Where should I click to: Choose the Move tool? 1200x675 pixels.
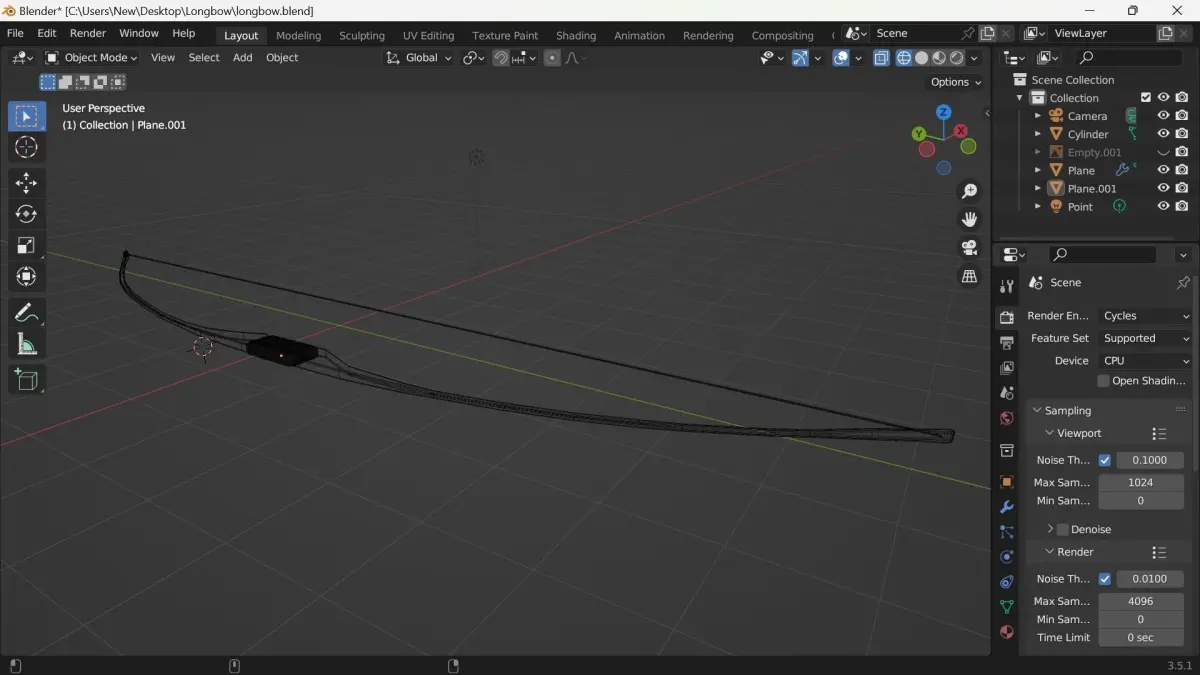[x=27, y=182]
